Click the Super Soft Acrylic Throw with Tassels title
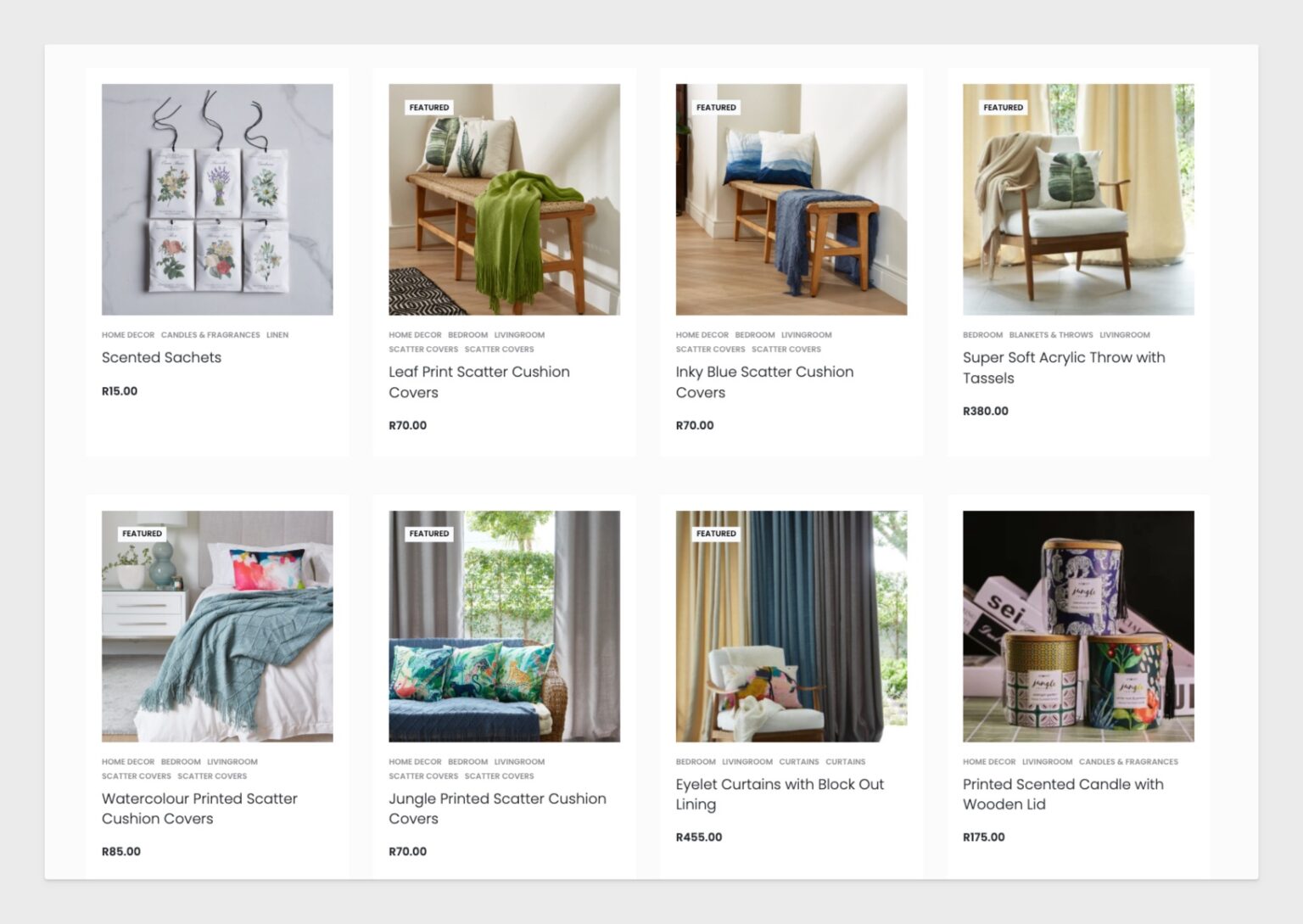 1064,367
